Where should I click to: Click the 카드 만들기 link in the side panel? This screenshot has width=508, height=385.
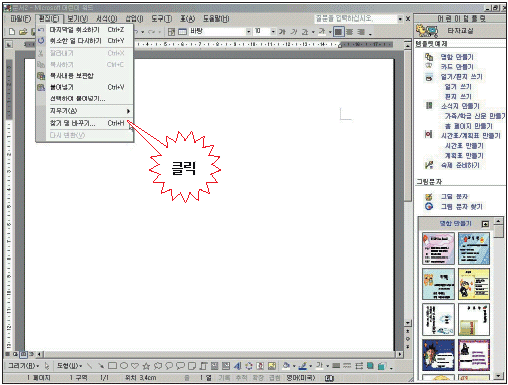coord(457,67)
